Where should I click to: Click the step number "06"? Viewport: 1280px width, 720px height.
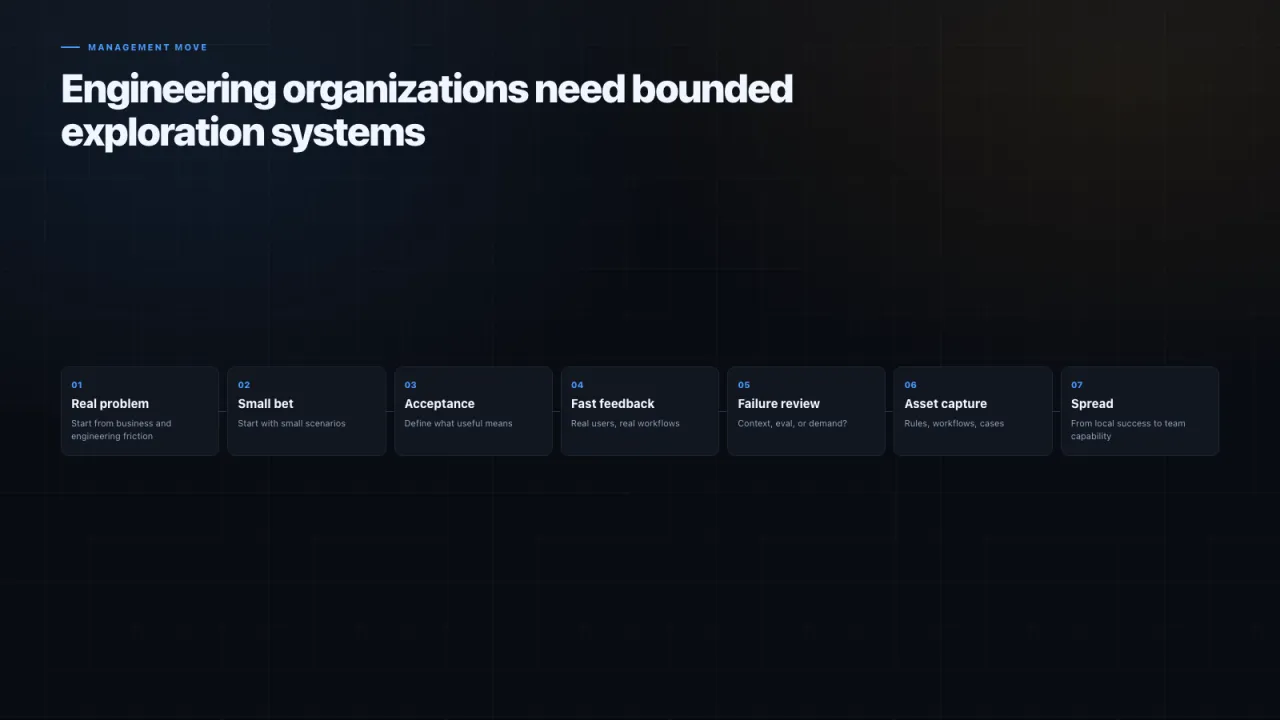point(911,385)
